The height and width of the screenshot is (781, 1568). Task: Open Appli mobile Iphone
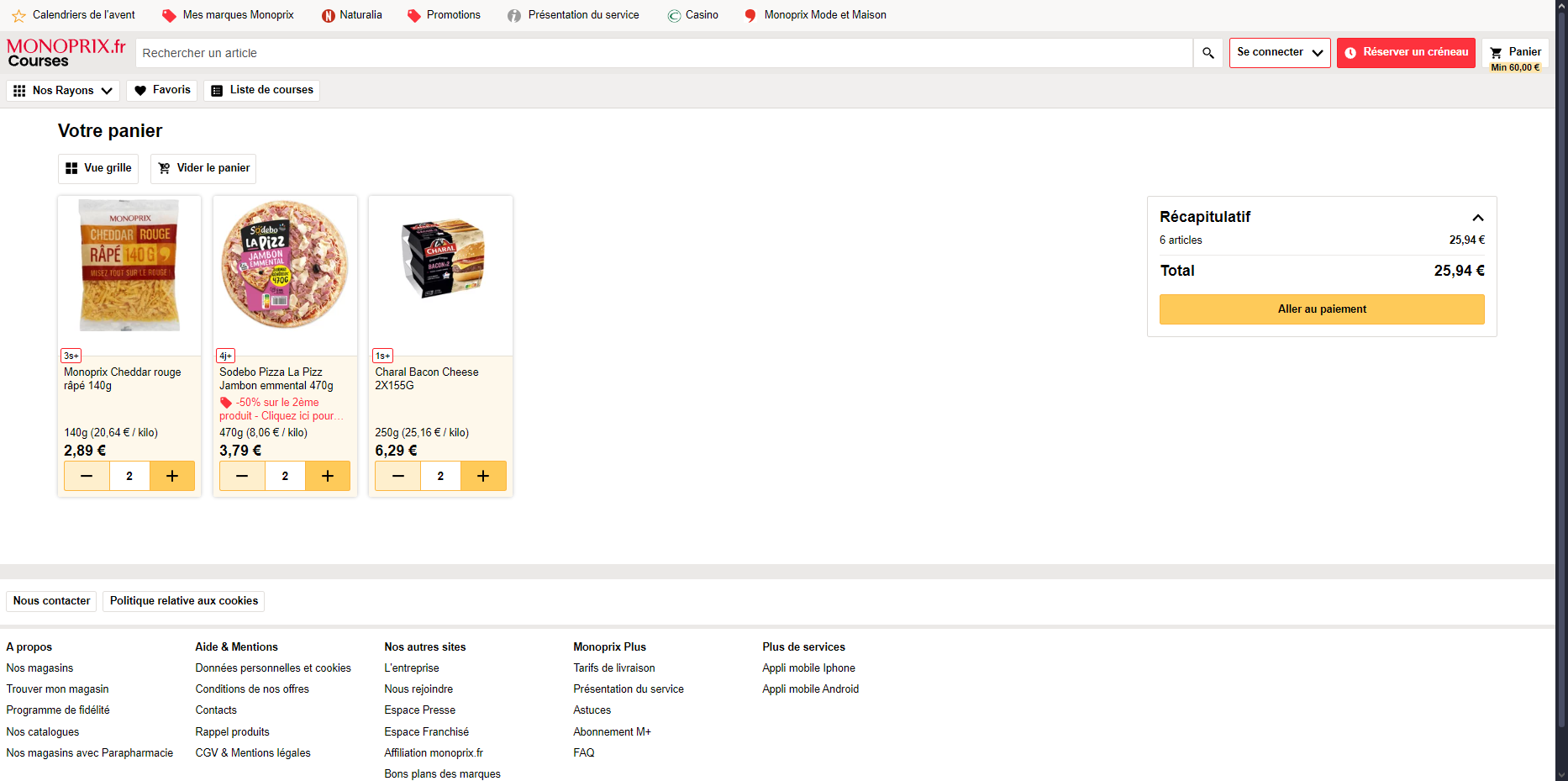tap(809, 668)
